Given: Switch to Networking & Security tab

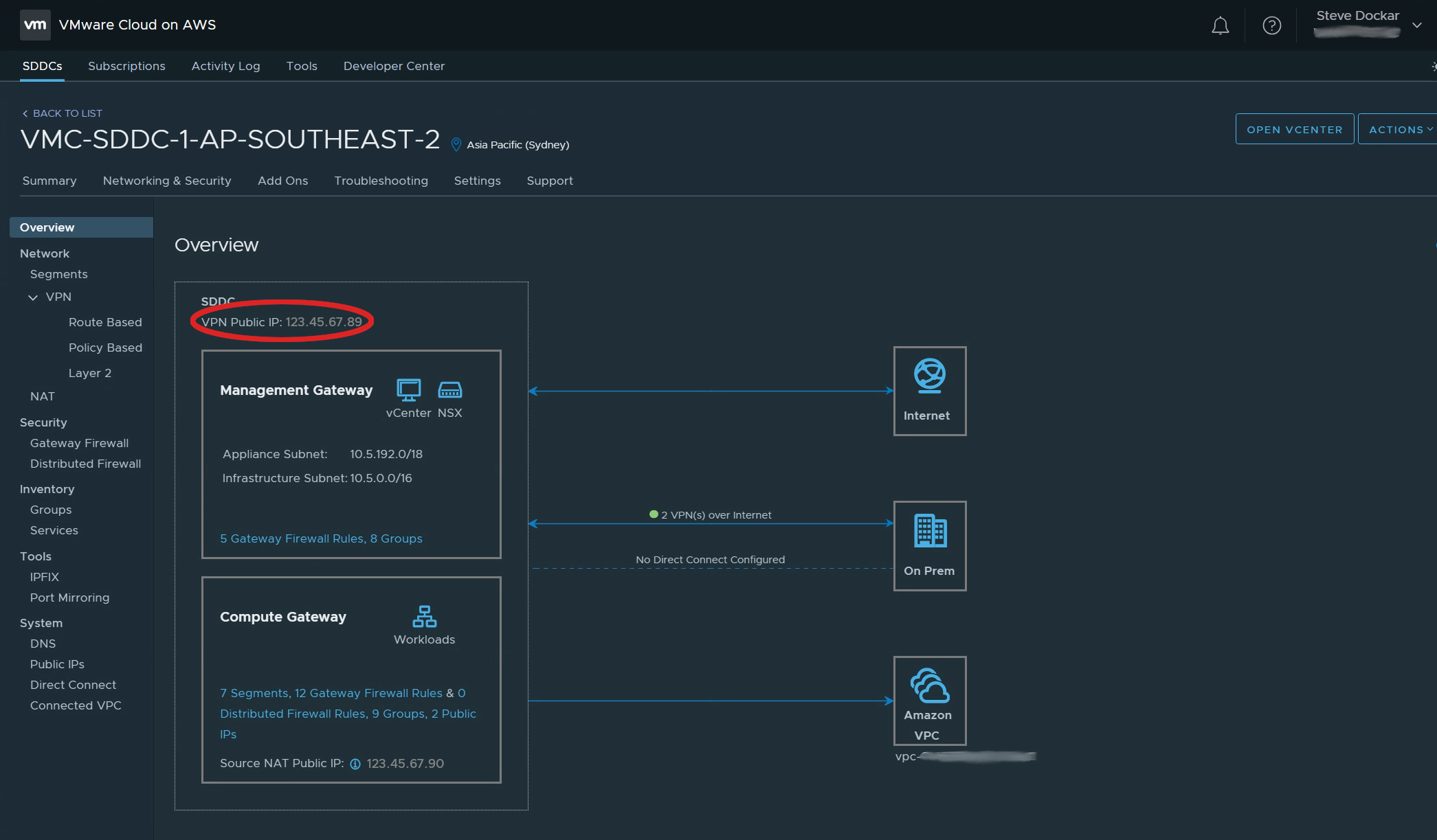Looking at the screenshot, I should click(167, 181).
